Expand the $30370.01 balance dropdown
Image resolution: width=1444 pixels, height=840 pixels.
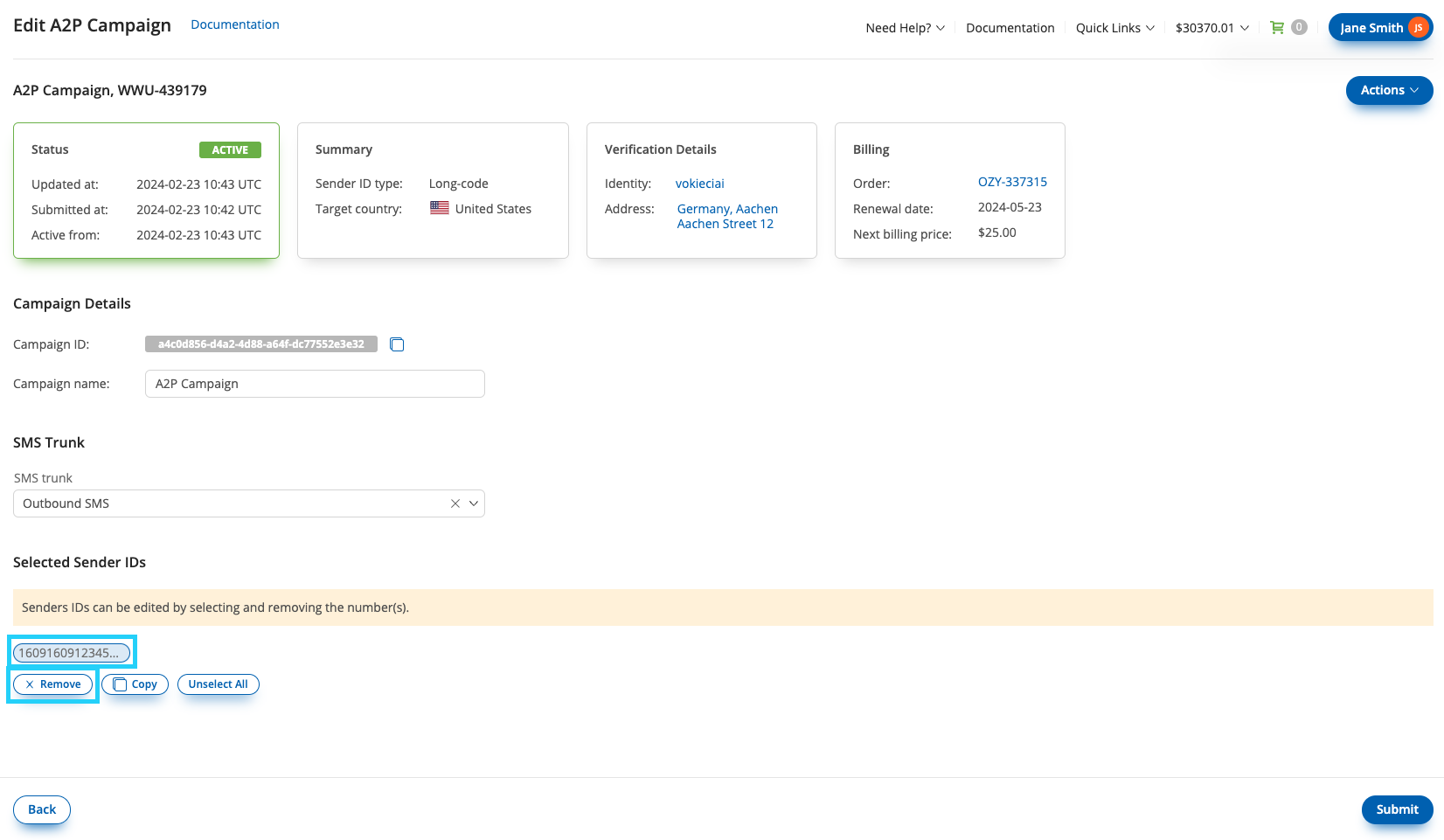pyautogui.click(x=1212, y=28)
